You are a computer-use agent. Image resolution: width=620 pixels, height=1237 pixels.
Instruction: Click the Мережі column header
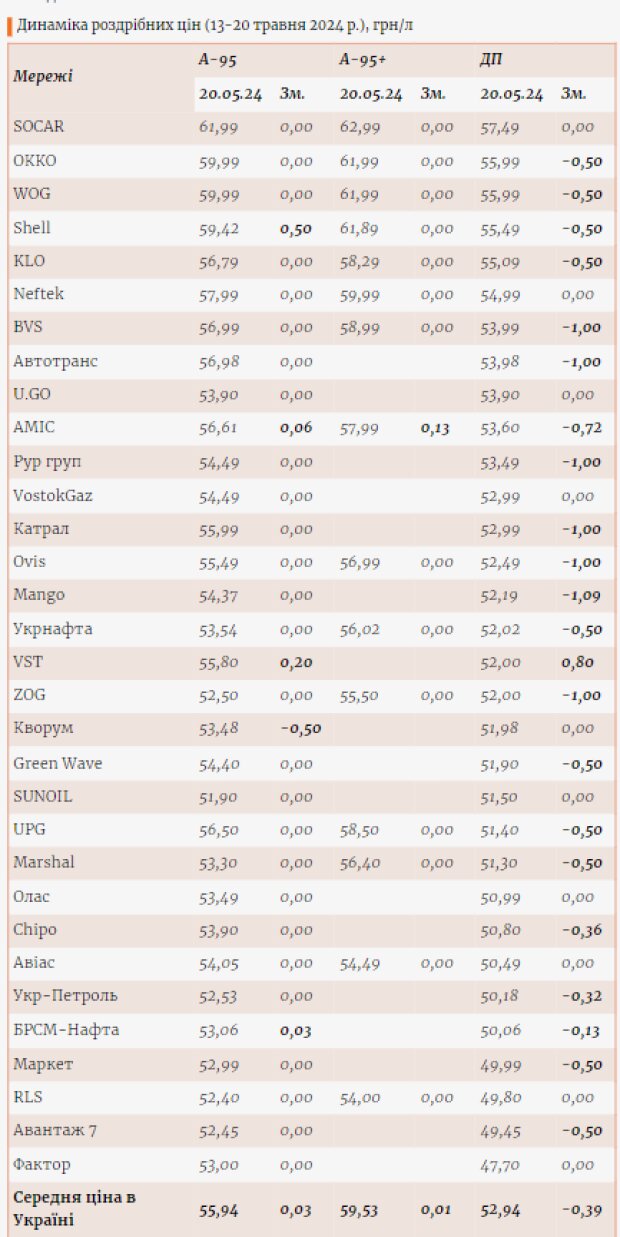point(43,76)
